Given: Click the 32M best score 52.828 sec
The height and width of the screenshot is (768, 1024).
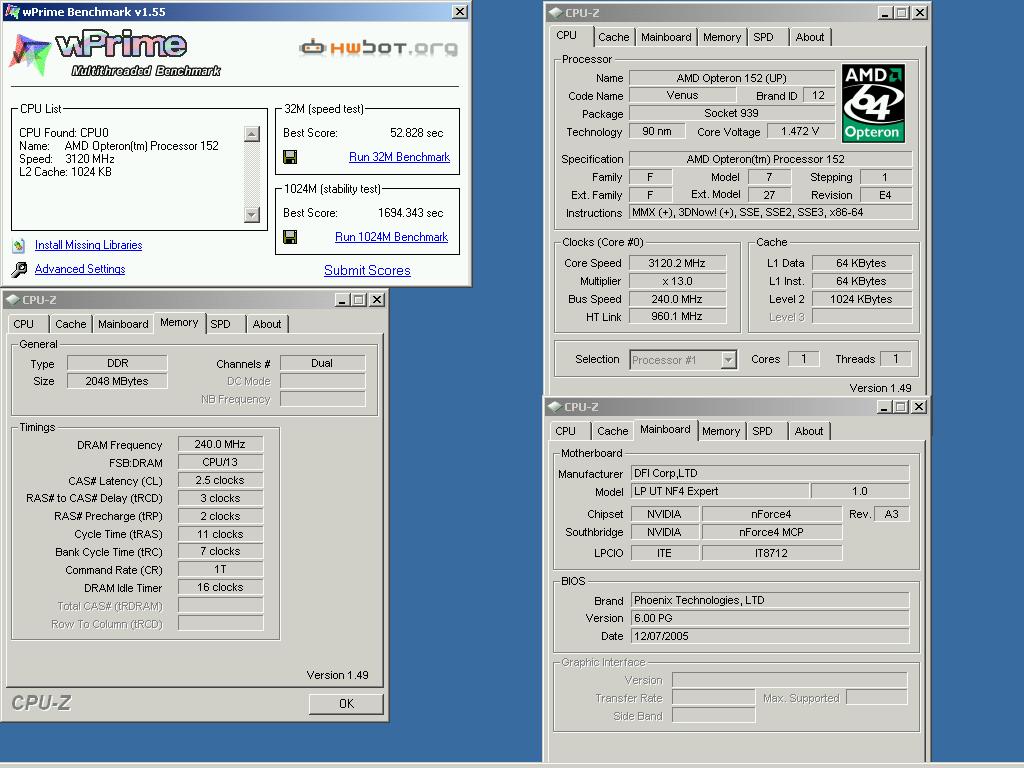Looking at the screenshot, I should [417, 133].
